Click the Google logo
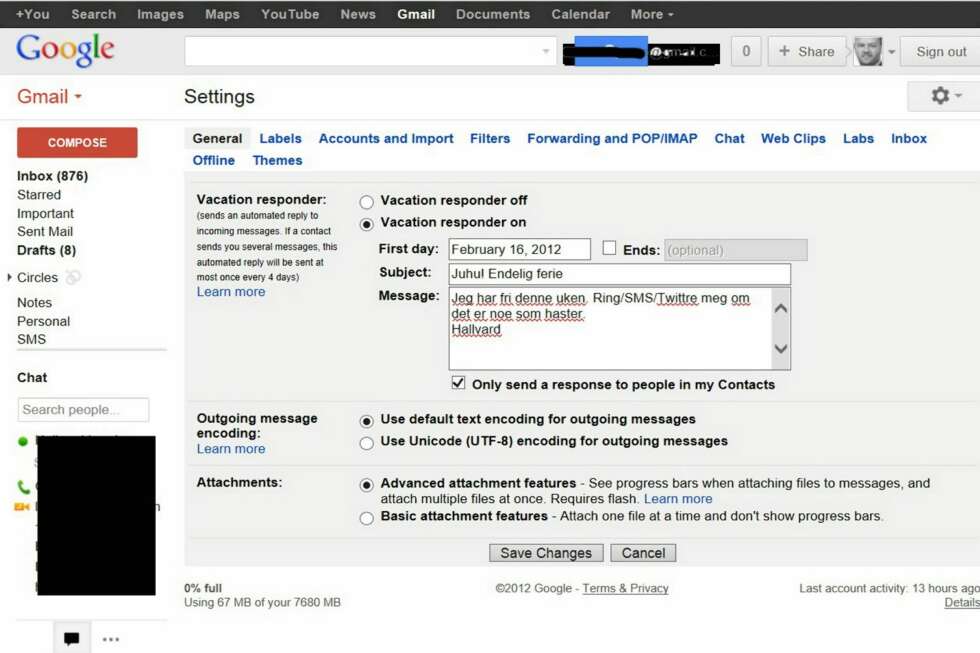The width and height of the screenshot is (980, 653). (x=65, y=49)
